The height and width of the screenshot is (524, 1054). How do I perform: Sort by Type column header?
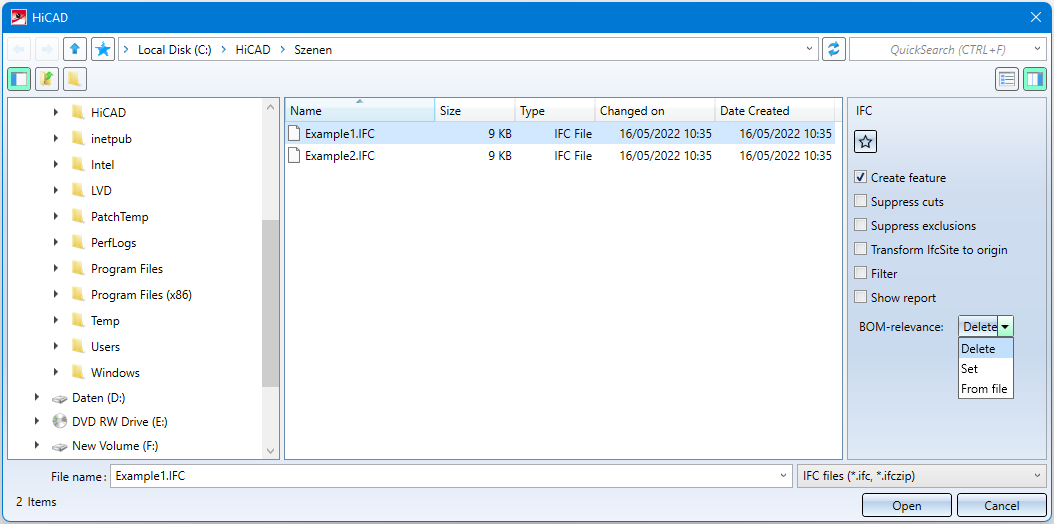[x=555, y=111]
